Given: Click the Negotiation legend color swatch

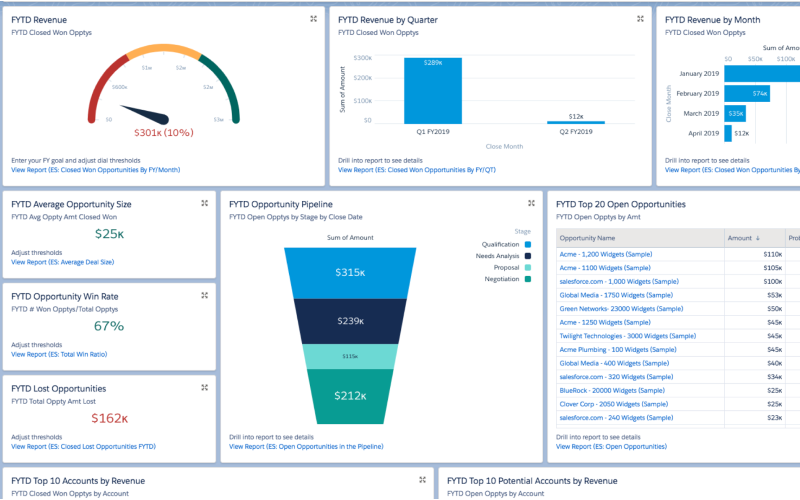Looking at the screenshot, I should point(527,279).
